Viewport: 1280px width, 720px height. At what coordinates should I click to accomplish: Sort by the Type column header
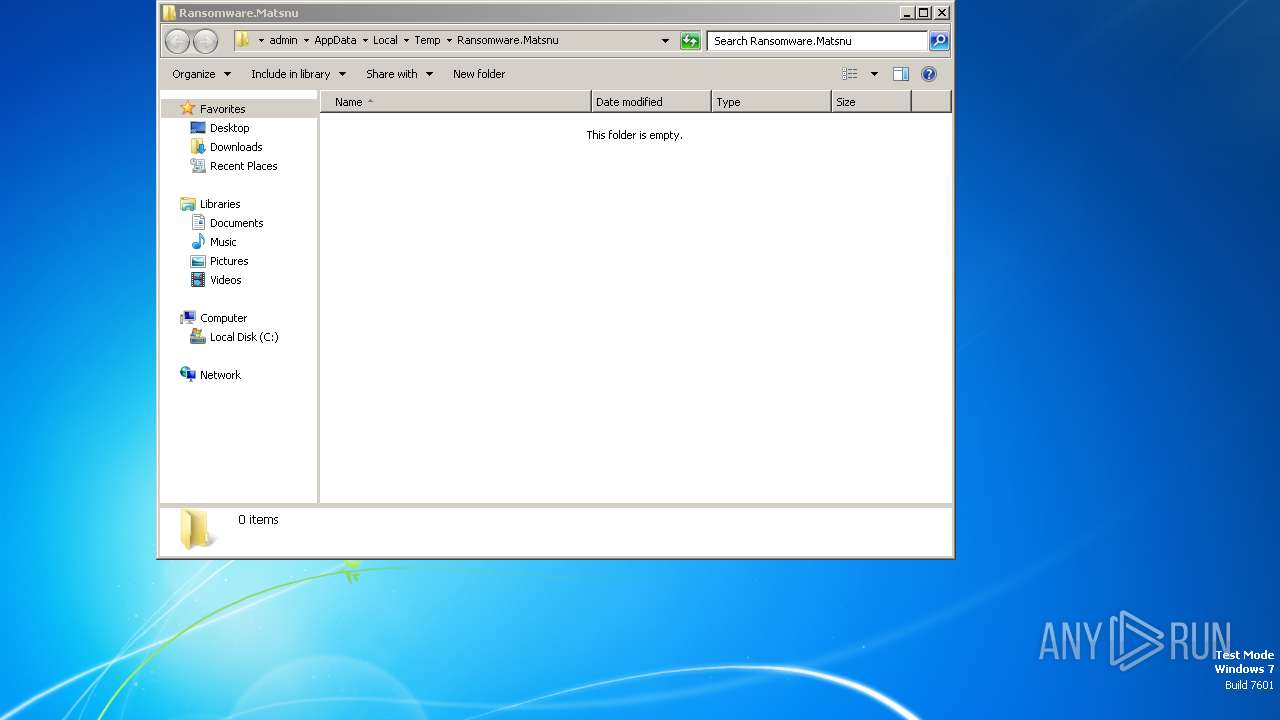click(772, 102)
